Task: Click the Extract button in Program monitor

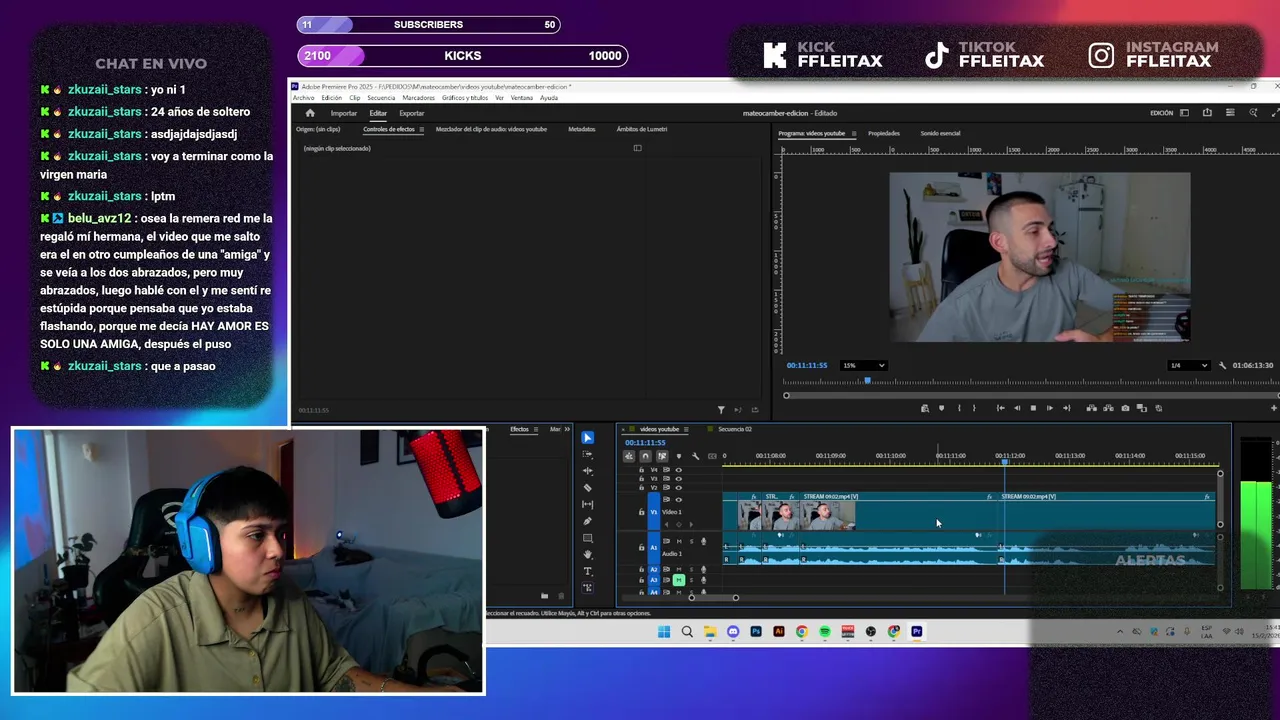Action: [x=1108, y=408]
